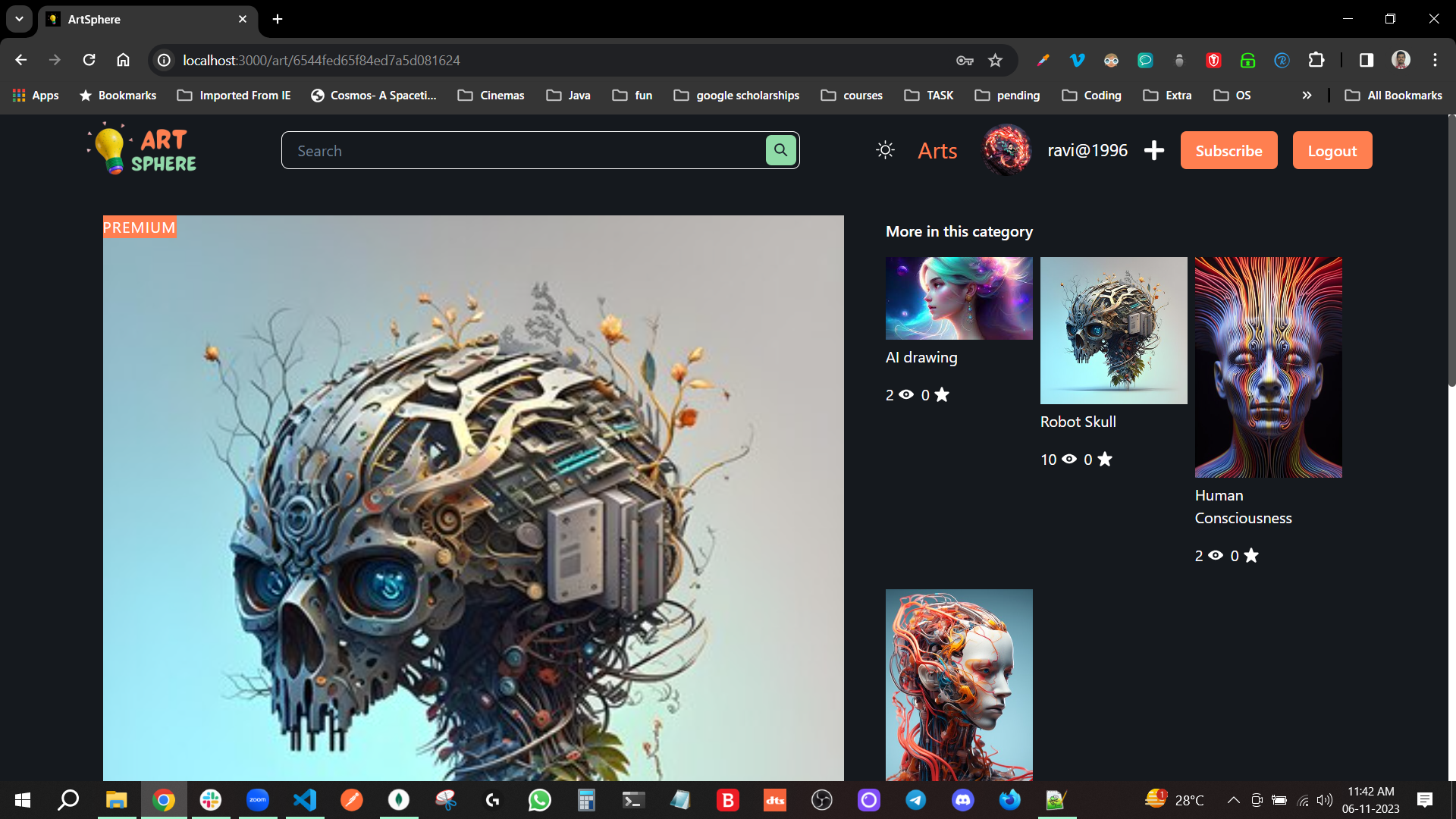Screen dimensions: 1456x819
Task: Open the Coding bookmarks folder
Action: (1092, 96)
